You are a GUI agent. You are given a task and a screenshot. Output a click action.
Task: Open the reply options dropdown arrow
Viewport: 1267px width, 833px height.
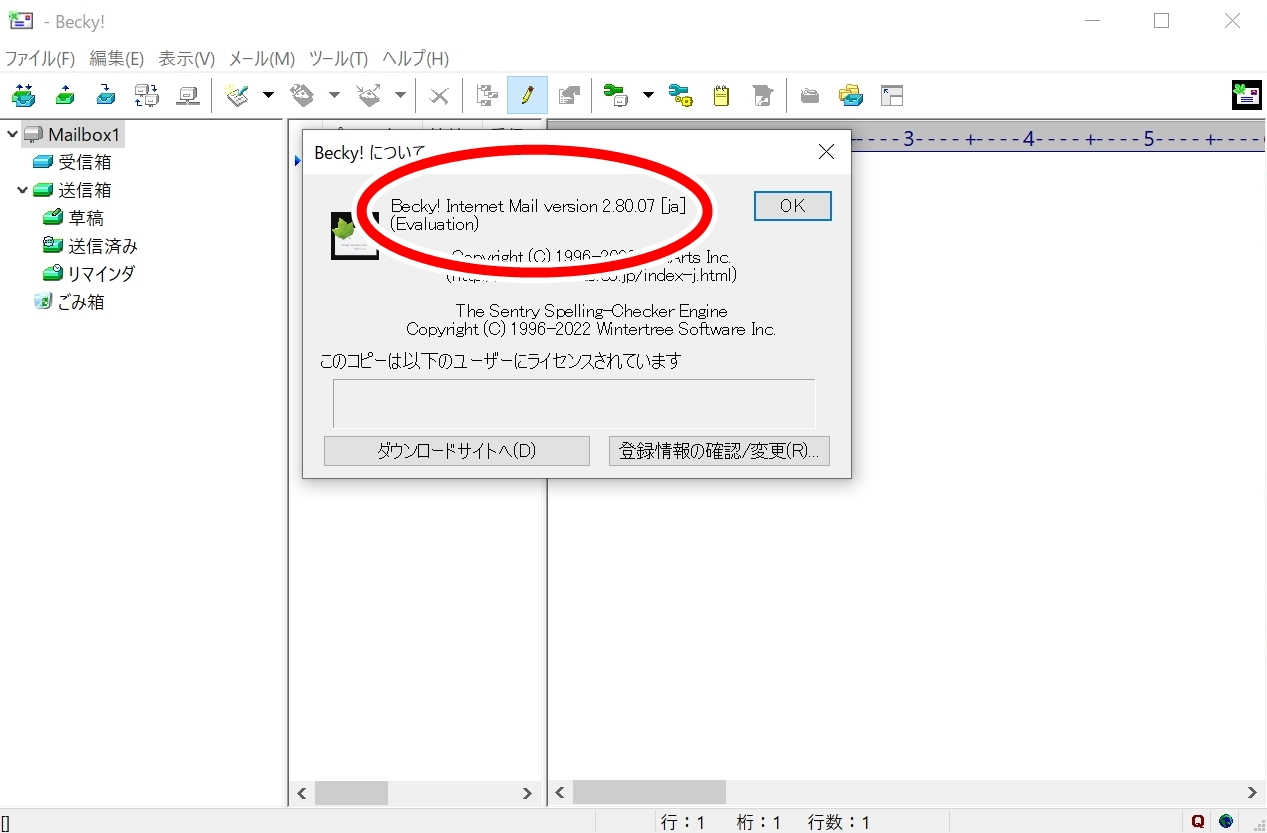(334, 95)
